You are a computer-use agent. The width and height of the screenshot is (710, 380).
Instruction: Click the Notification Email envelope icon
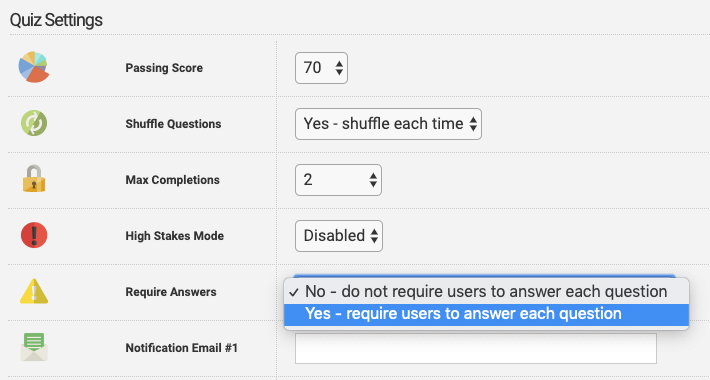34,347
